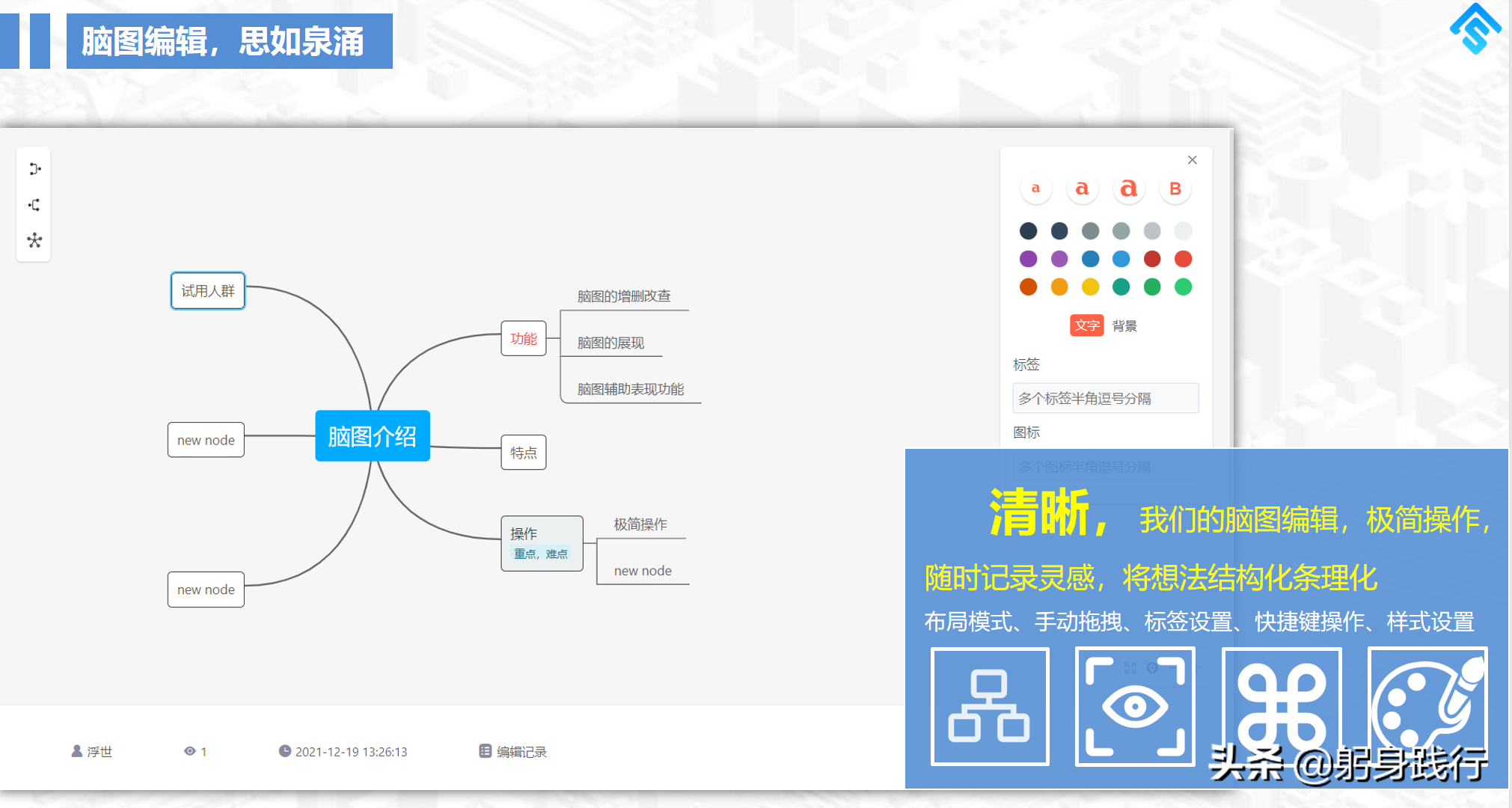The image size is (1512, 808).
Task: Choose the medium font size 'a' button
Action: (1082, 189)
